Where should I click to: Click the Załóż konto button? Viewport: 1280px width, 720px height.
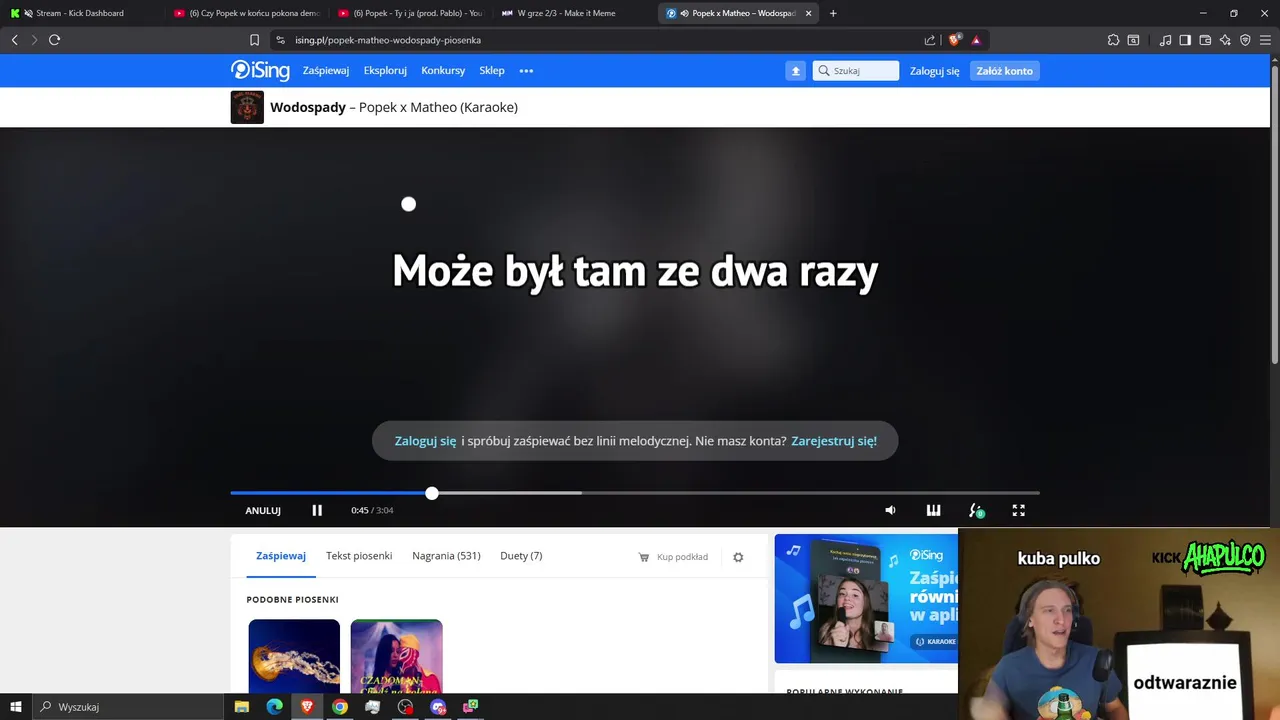pos(1004,71)
